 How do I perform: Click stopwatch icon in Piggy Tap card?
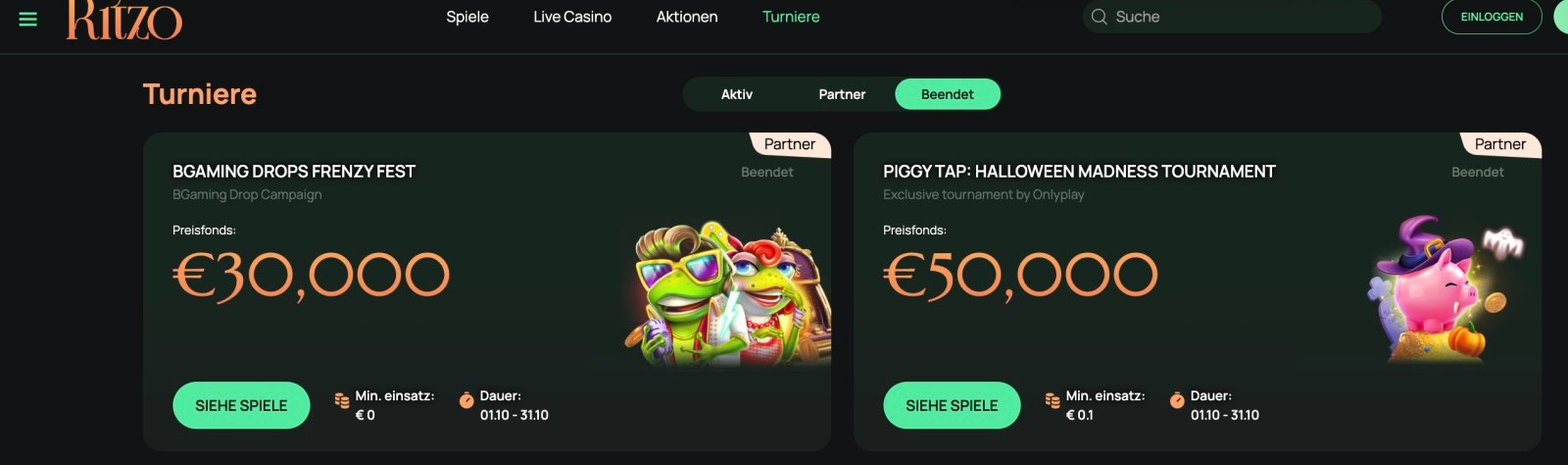(1177, 399)
